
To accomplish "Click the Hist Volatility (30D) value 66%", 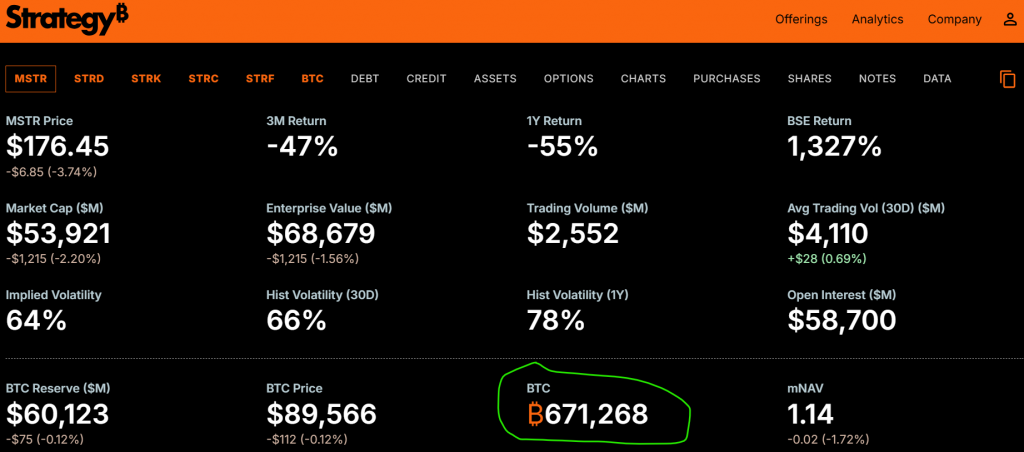I will click(296, 320).
